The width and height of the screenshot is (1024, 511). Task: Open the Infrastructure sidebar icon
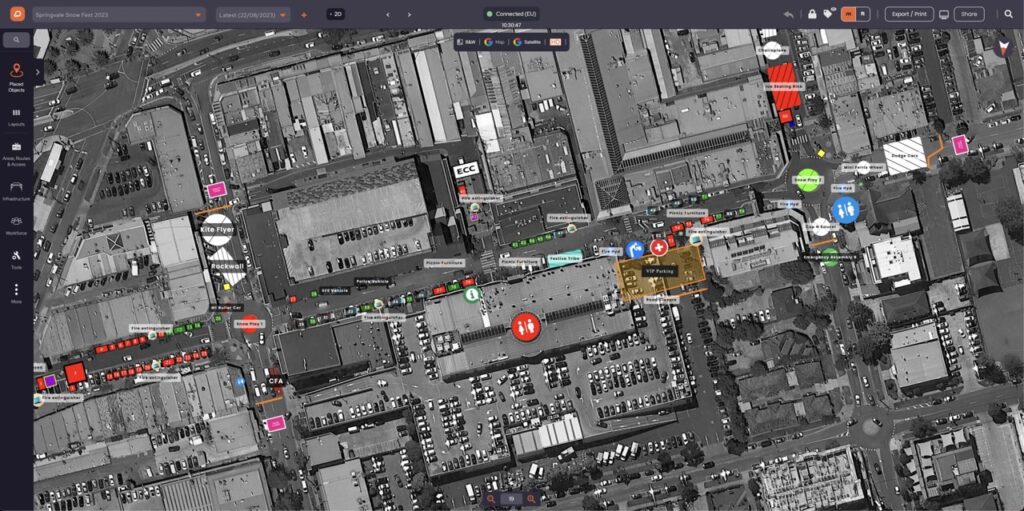[16, 191]
